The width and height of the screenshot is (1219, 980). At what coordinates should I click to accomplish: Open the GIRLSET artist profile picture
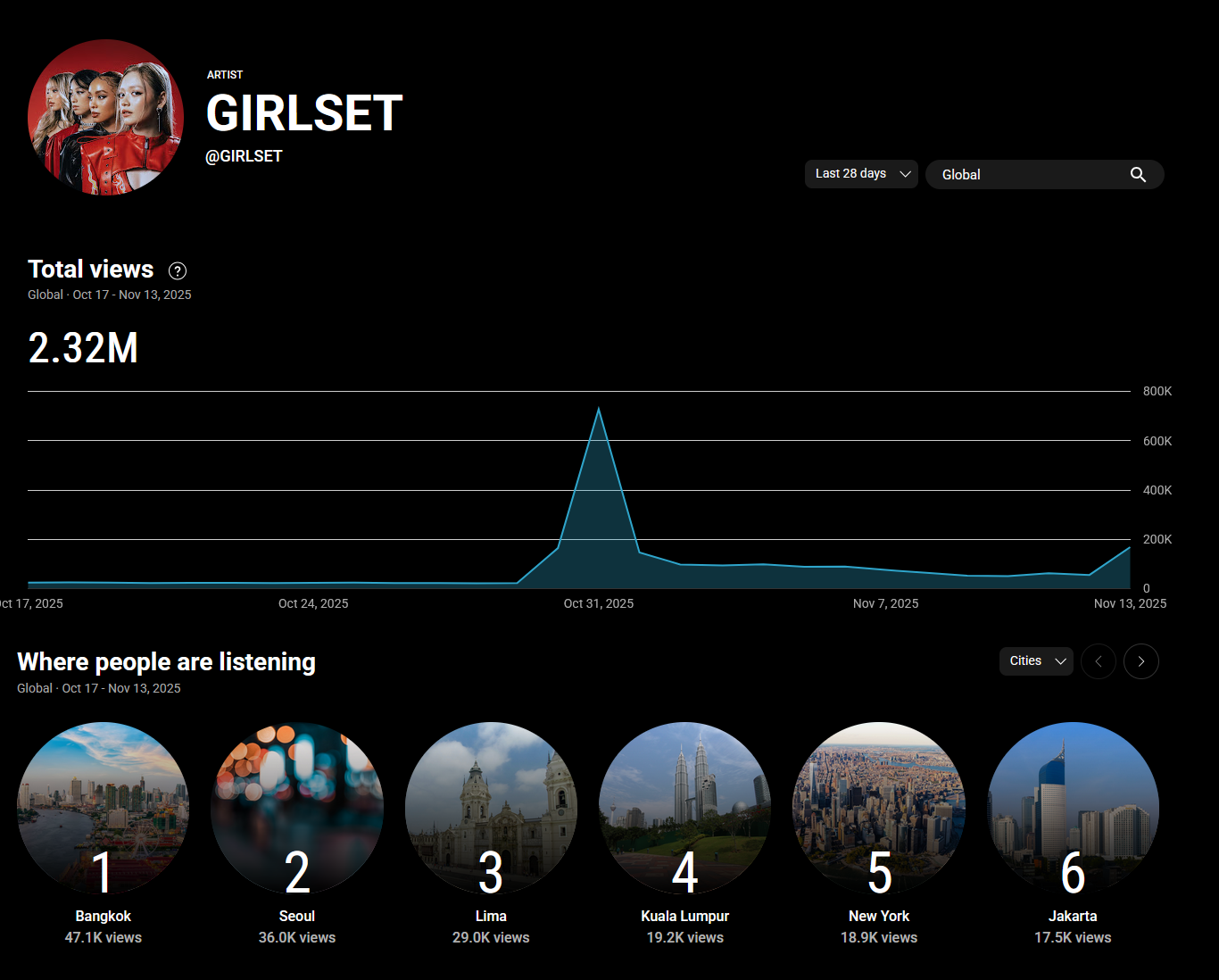point(105,117)
